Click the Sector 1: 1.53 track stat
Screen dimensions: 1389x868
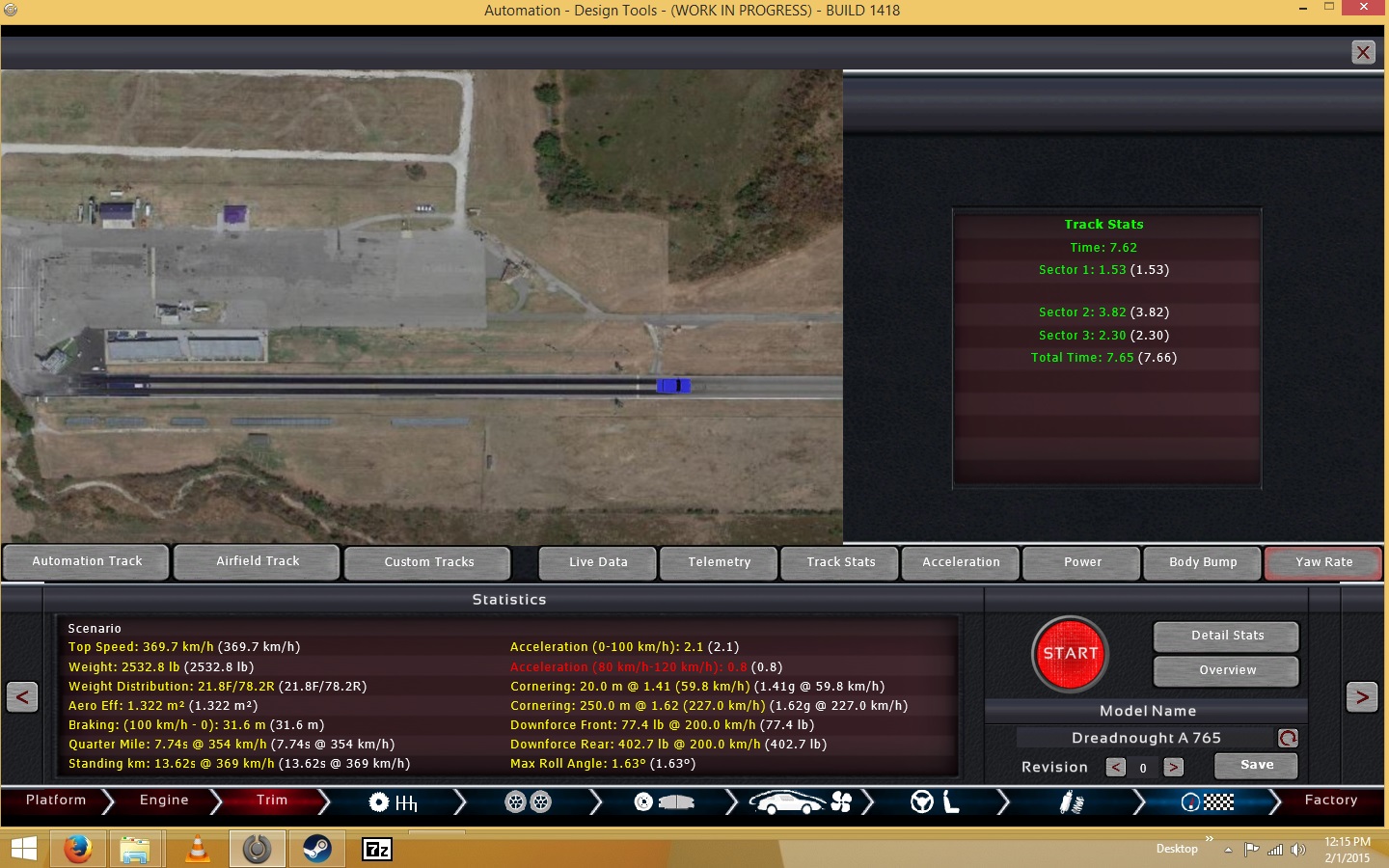(x=1103, y=270)
